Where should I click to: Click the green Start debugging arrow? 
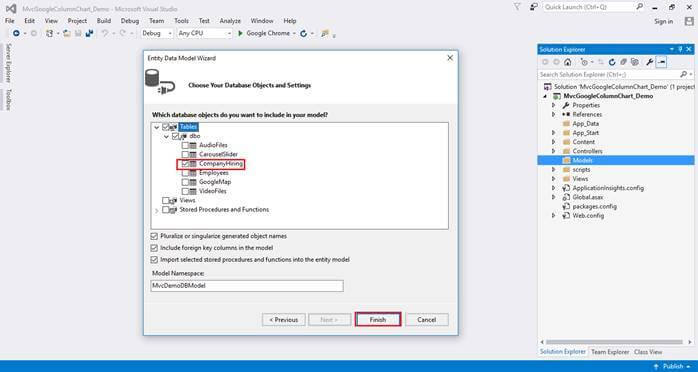(x=240, y=33)
